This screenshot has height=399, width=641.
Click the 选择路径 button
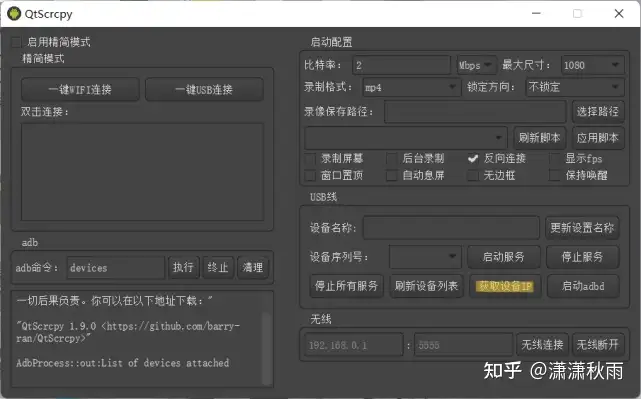598,112
